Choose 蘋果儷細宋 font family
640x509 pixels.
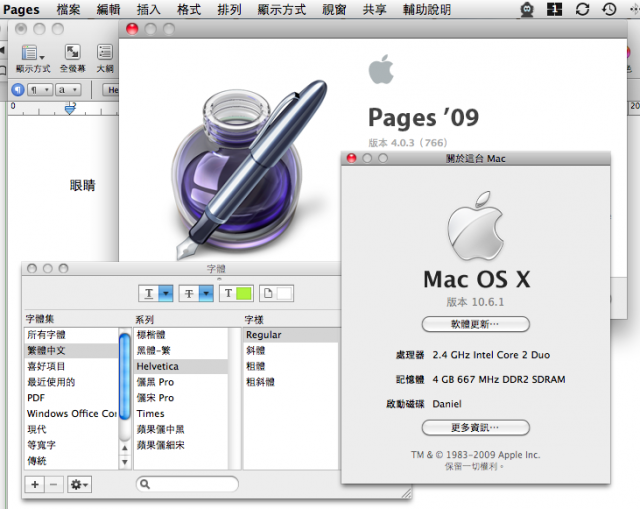(181, 445)
